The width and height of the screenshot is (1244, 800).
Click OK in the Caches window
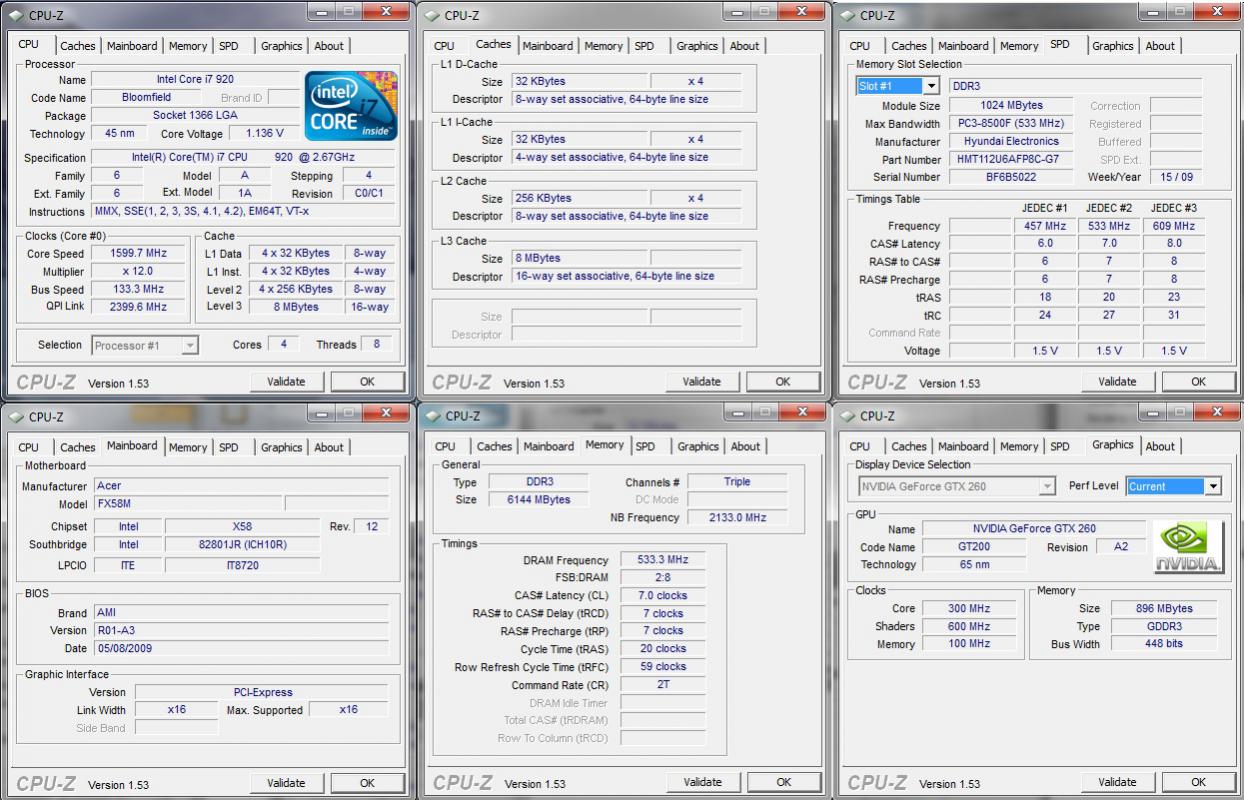[783, 382]
